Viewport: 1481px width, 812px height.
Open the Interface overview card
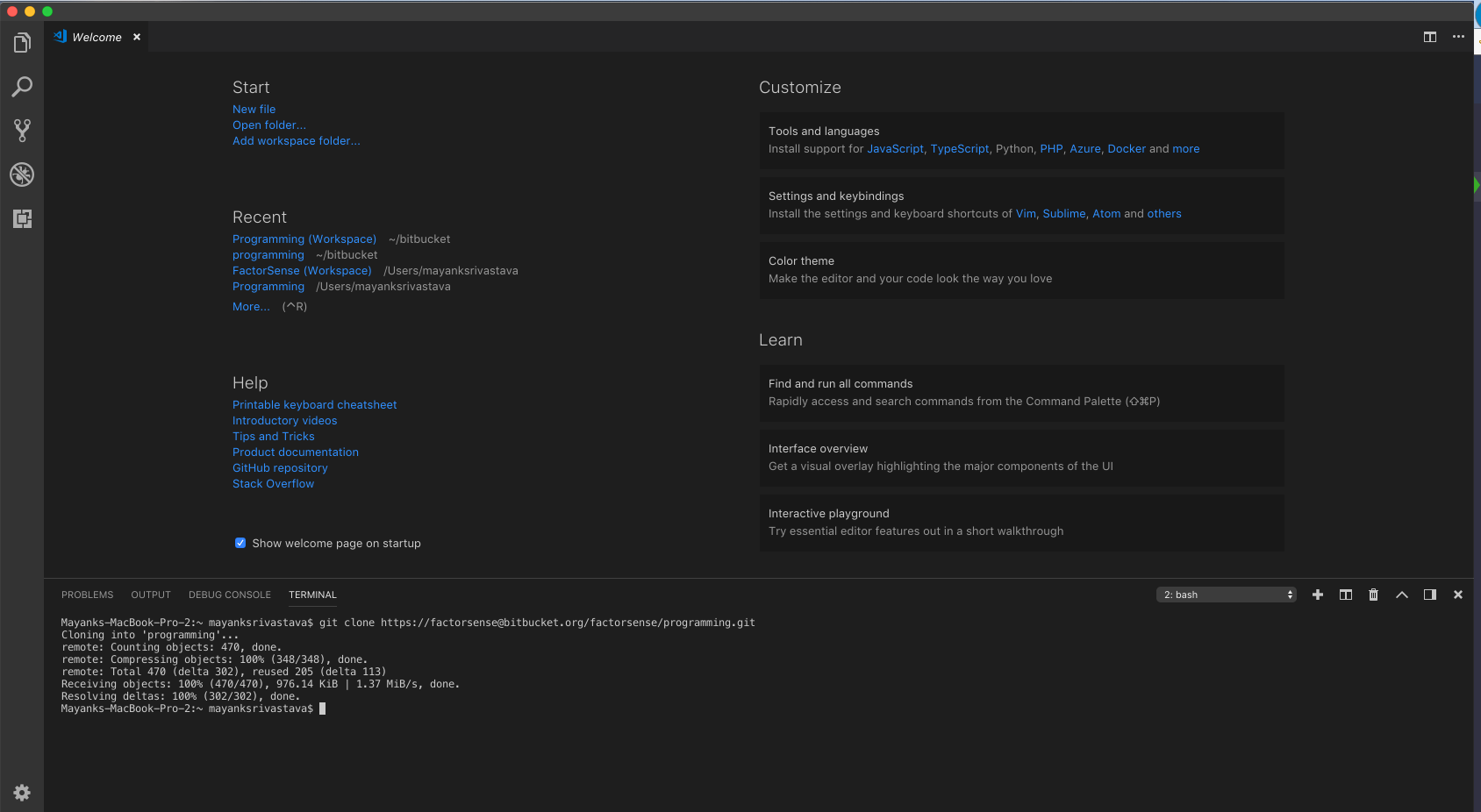tap(1021, 458)
